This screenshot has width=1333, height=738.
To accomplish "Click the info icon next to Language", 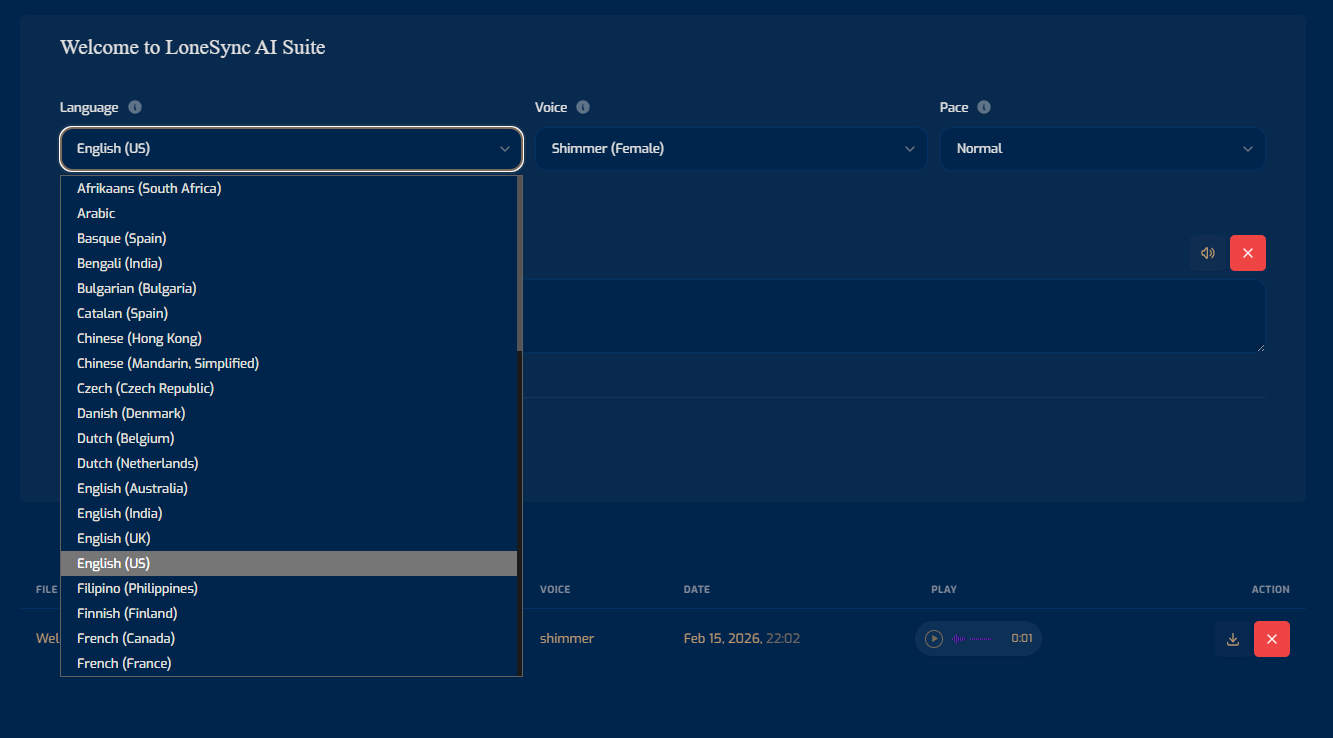I will click(135, 107).
